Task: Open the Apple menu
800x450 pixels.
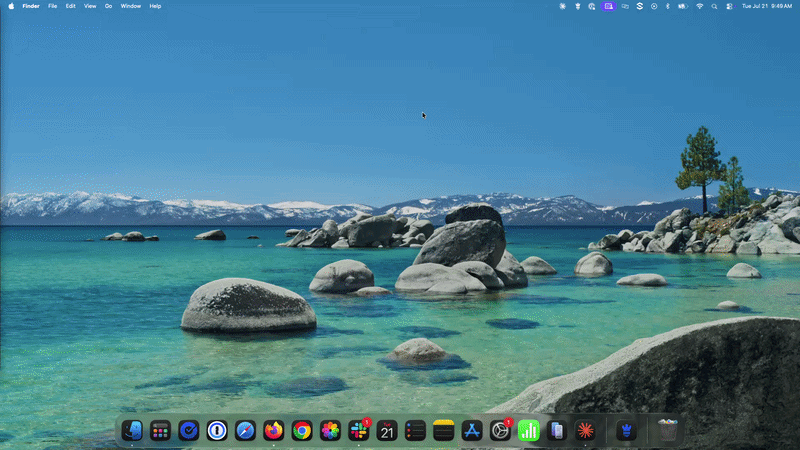Action: coord(11,6)
